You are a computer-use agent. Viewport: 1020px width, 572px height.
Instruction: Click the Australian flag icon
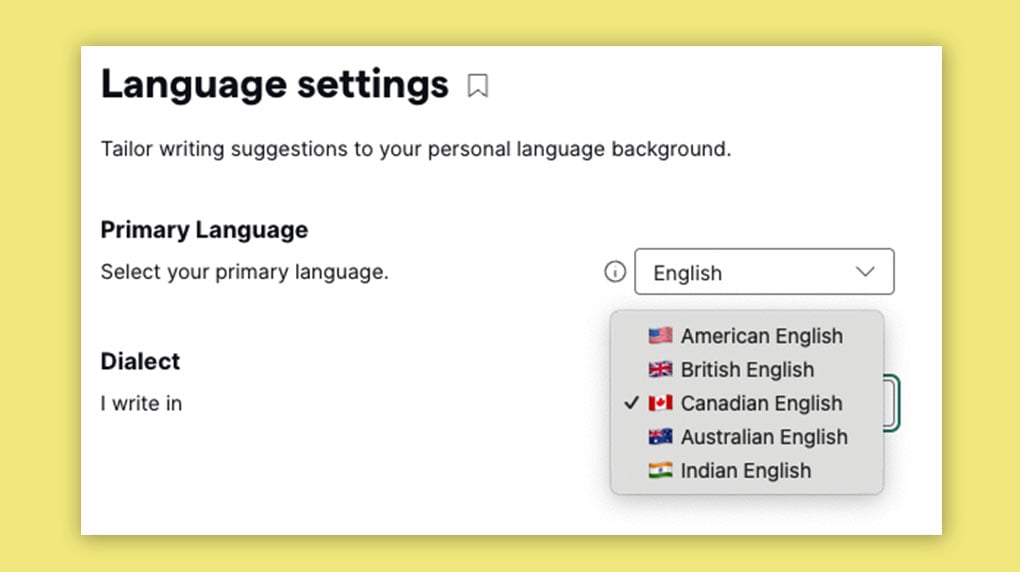(x=660, y=437)
